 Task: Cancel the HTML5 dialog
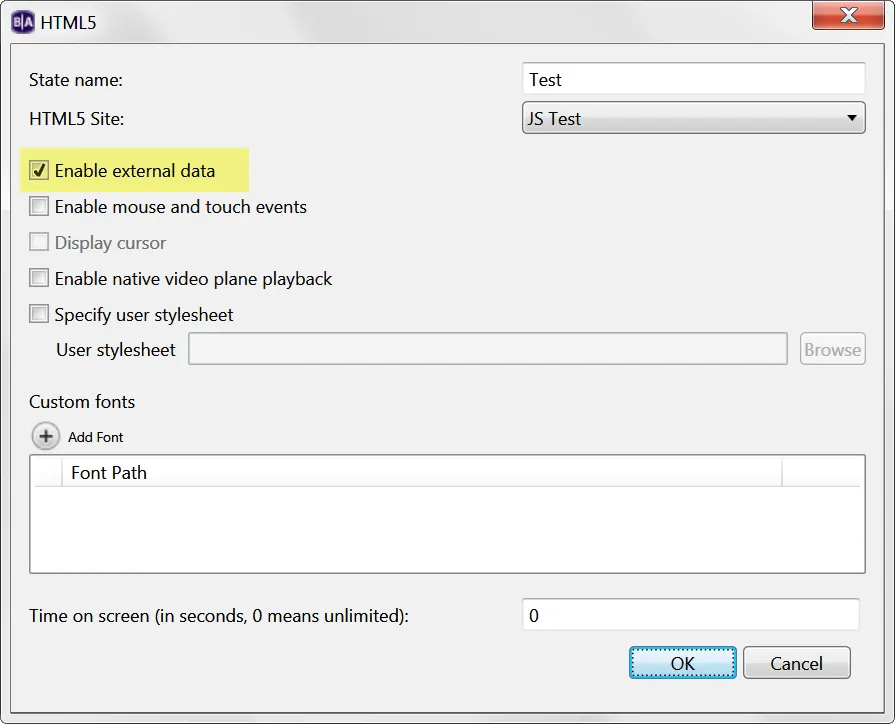coord(796,663)
